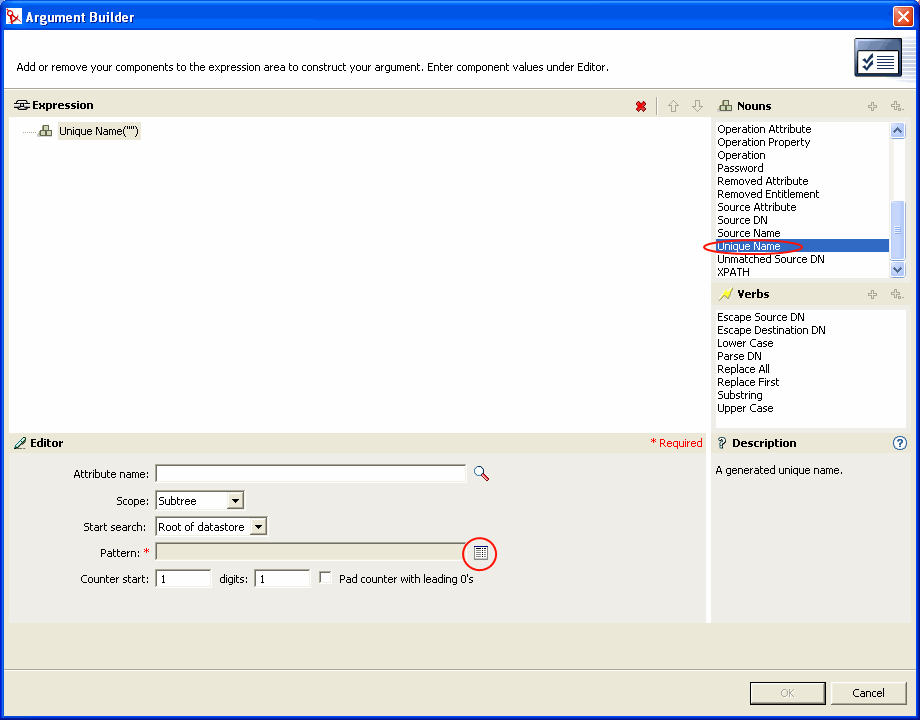Viewport: 920px width, 720px height.
Task: Open the Scope dropdown
Action: point(235,501)
